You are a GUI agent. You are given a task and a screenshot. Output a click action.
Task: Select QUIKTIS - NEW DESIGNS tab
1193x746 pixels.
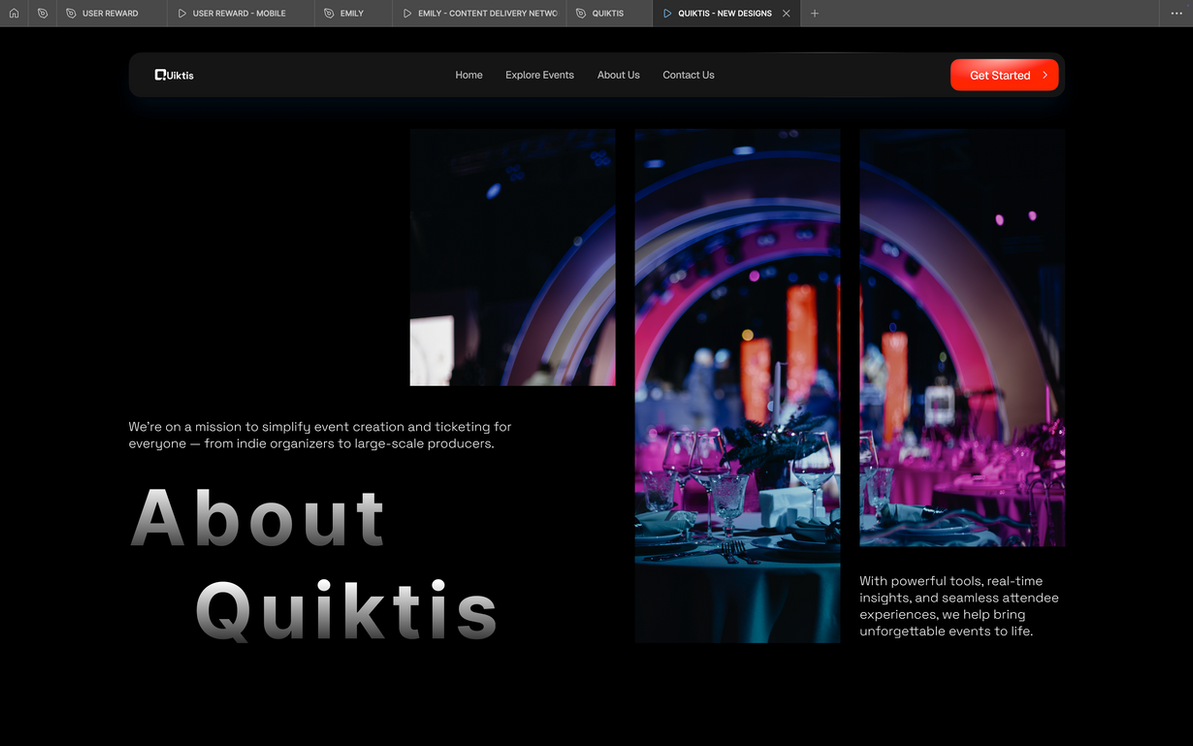(x=724, y=13)
